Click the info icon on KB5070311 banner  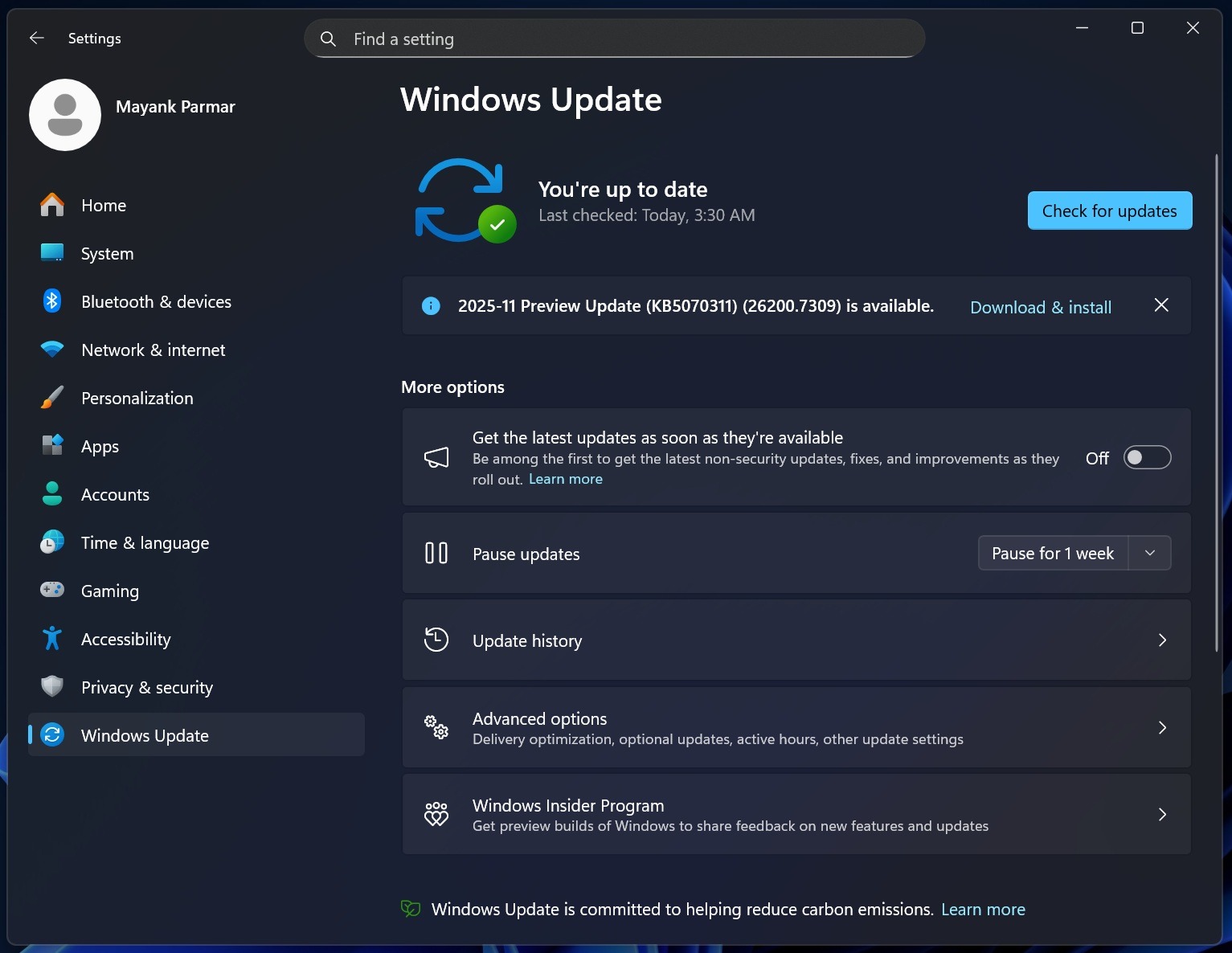pyautogui.click(x=431, y=305)
